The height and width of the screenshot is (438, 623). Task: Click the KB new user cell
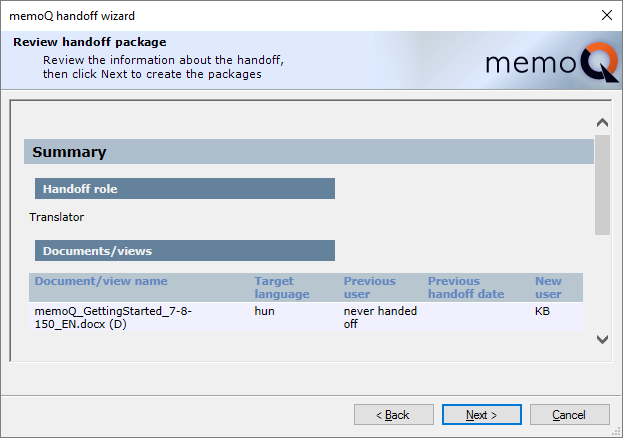[543, 311]
